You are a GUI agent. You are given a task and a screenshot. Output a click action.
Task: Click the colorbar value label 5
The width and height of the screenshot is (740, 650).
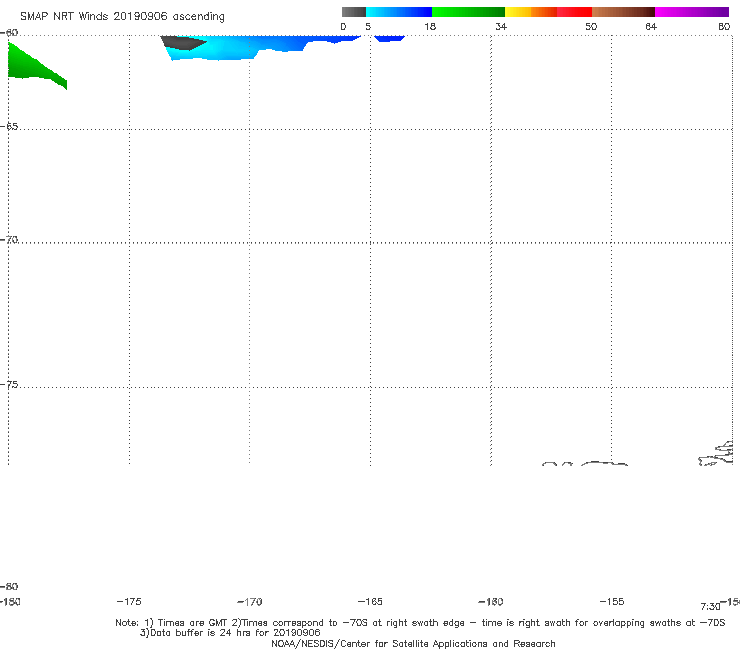point(368,27)
